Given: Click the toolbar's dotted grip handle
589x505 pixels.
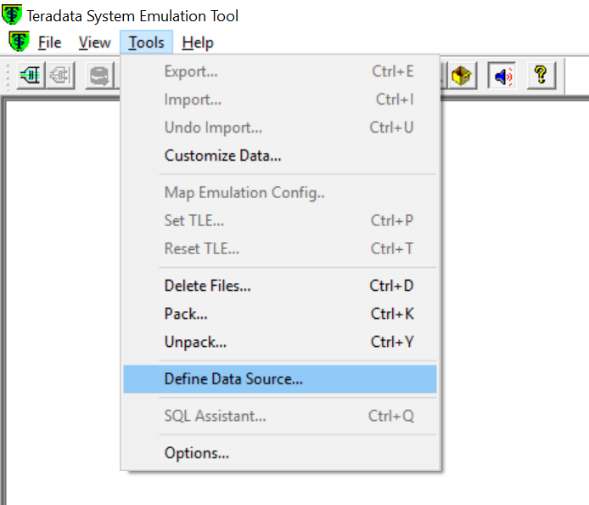Looking at the screenshot, I should (7, 76).
